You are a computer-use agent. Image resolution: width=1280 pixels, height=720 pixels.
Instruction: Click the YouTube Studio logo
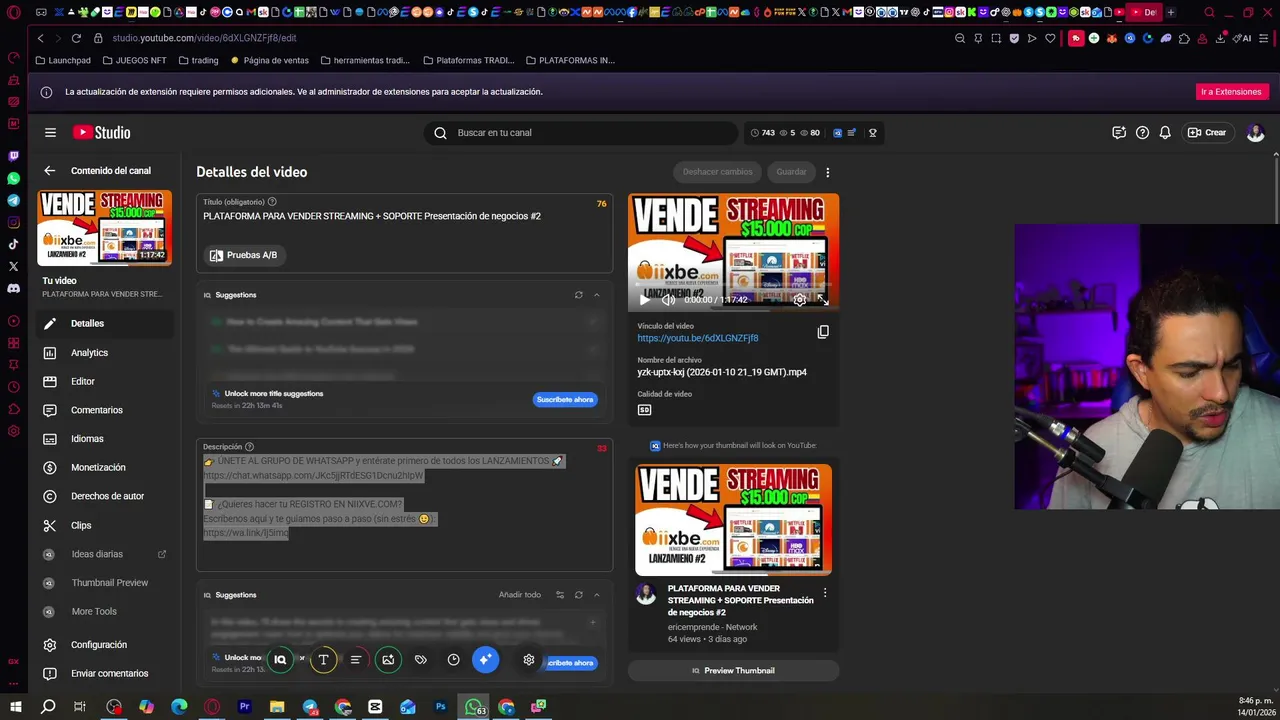coord(101,132)
